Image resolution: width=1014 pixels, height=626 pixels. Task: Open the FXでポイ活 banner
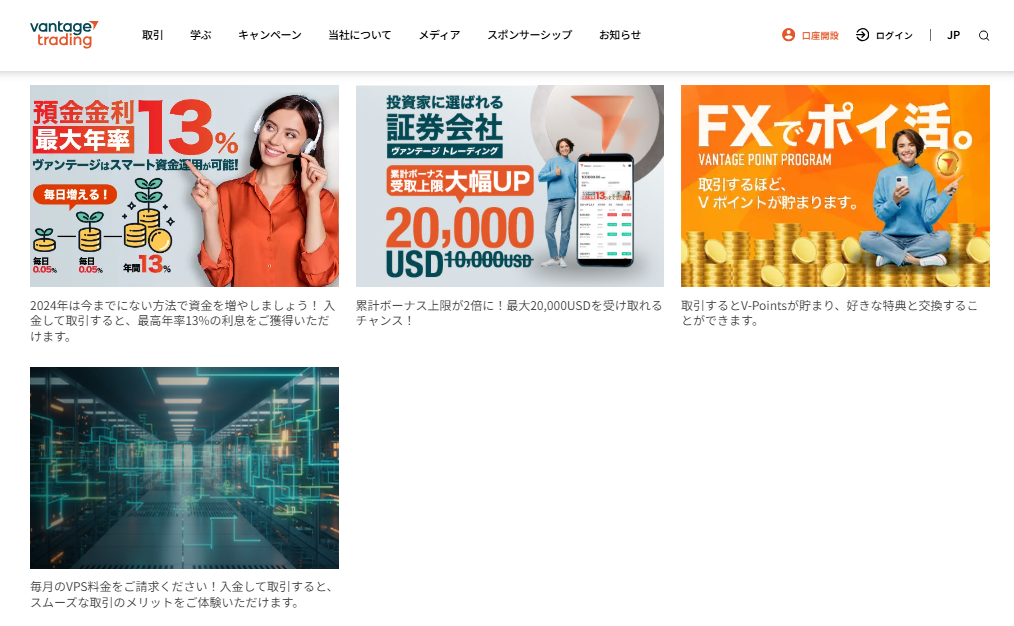coord(835,186)
